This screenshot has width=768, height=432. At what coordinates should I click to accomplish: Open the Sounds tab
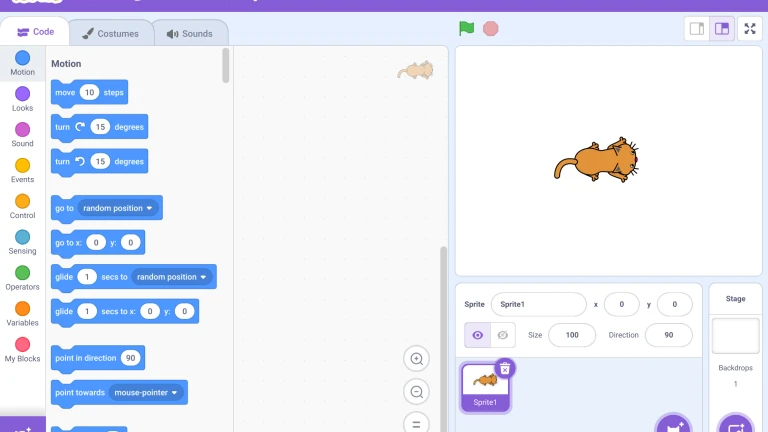click(190, 33)
